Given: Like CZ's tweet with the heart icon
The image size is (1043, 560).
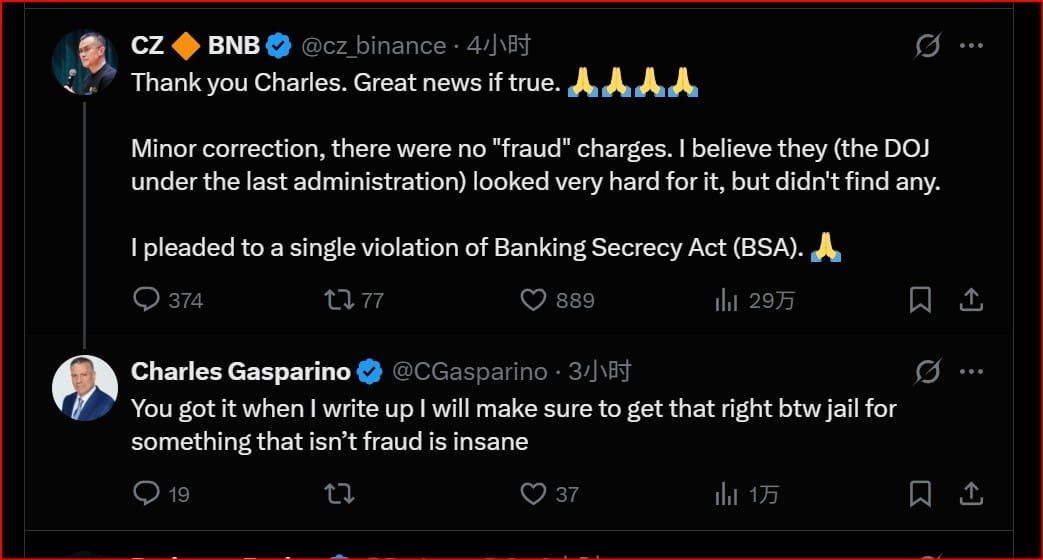Looking at the screenshot, I should [x=534, y=300].
